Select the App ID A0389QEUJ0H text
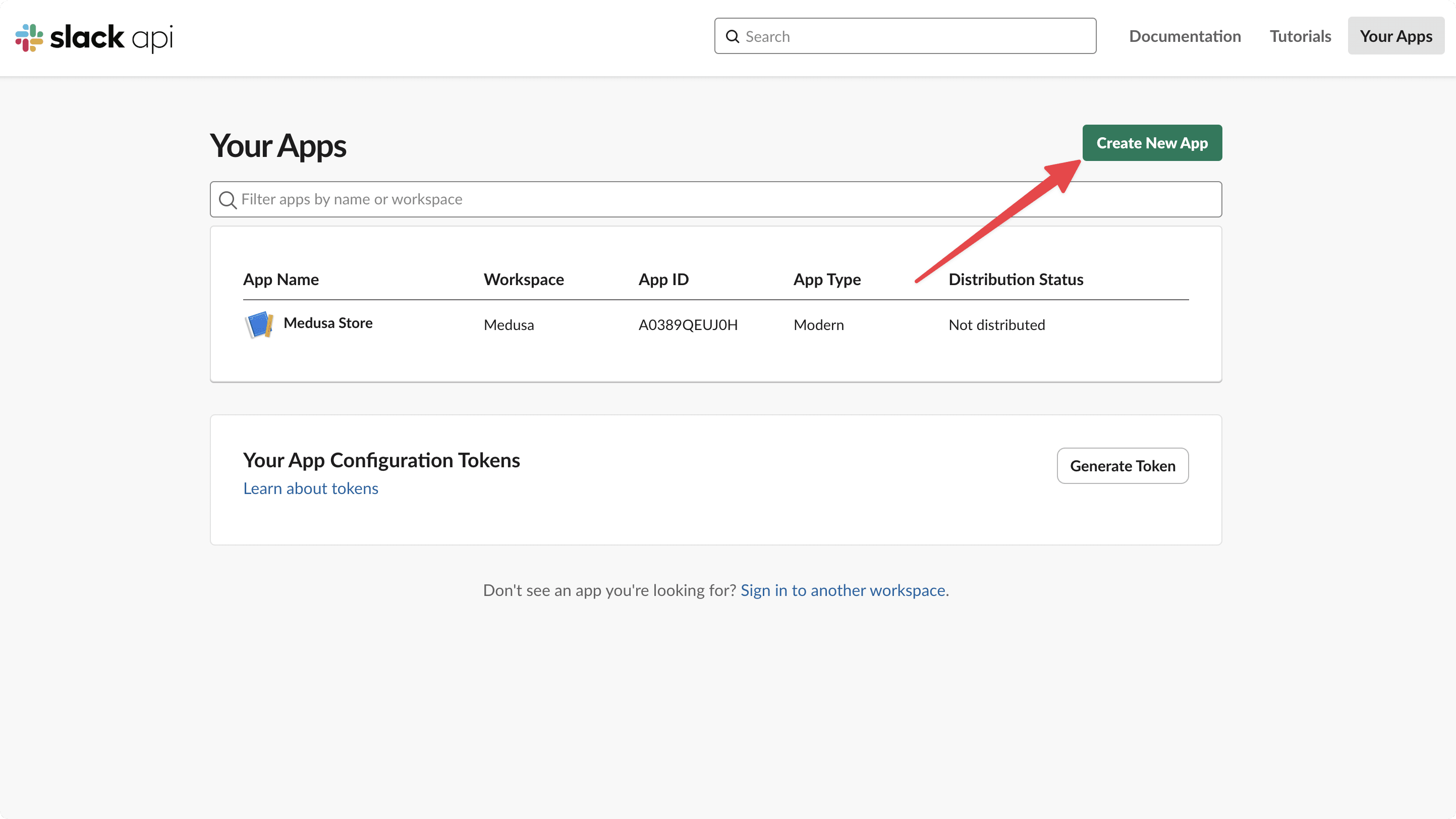Image resolution: width=1456 pixels, height=819 pixels. tap(688, 324)
